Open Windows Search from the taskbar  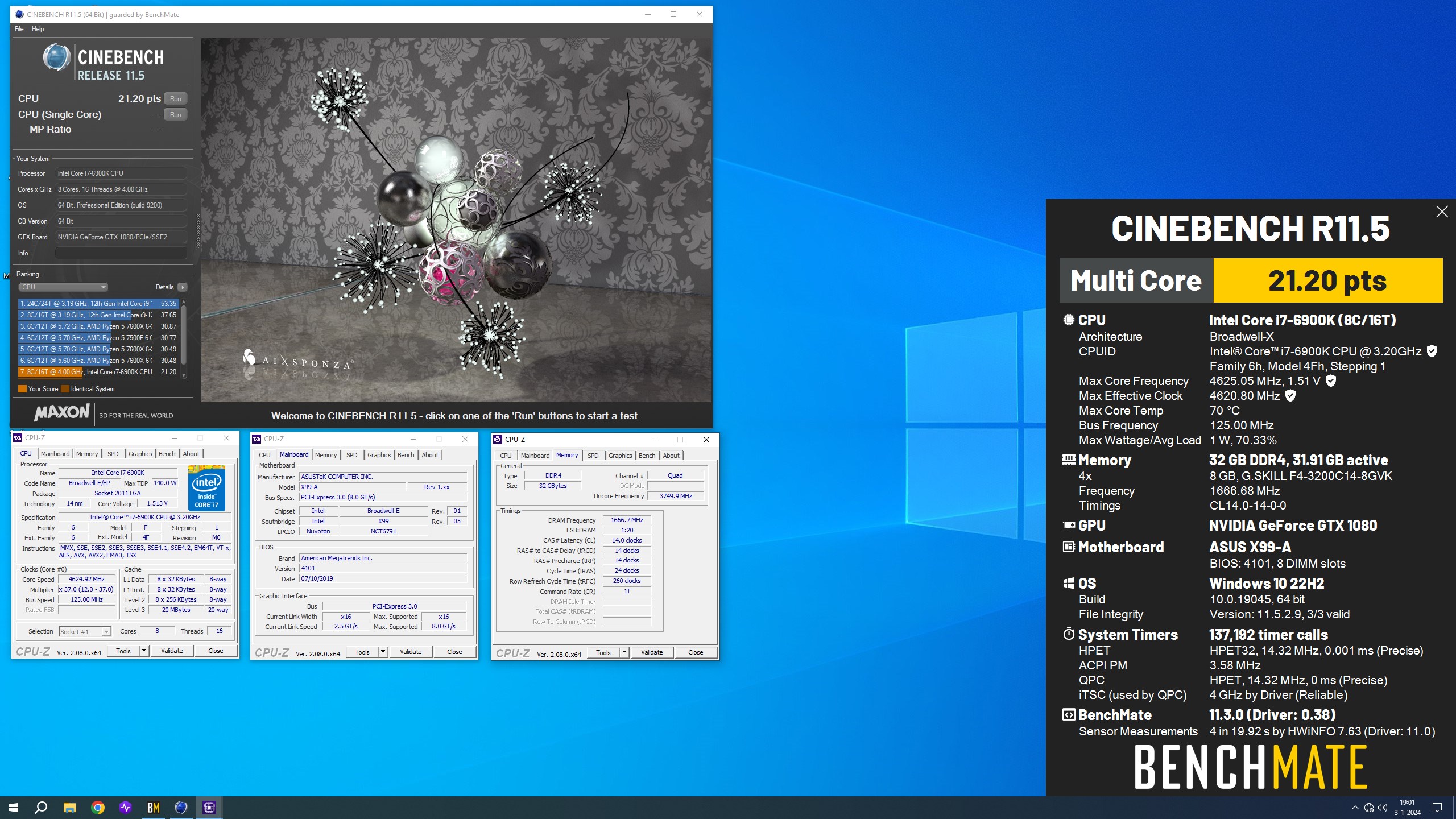pyautogui.click(x=41, y=807)
